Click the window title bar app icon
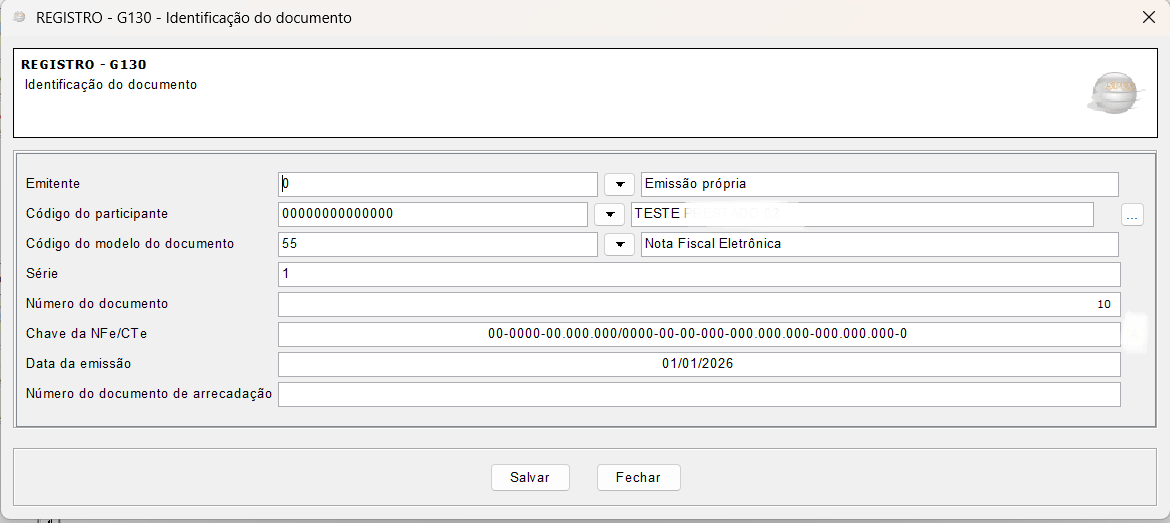This screenshot has width=1170, height=523. tap(19, 17)
